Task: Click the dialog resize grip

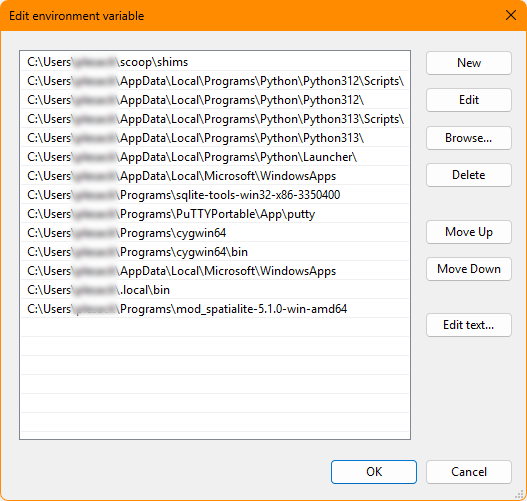Action: 520,494
